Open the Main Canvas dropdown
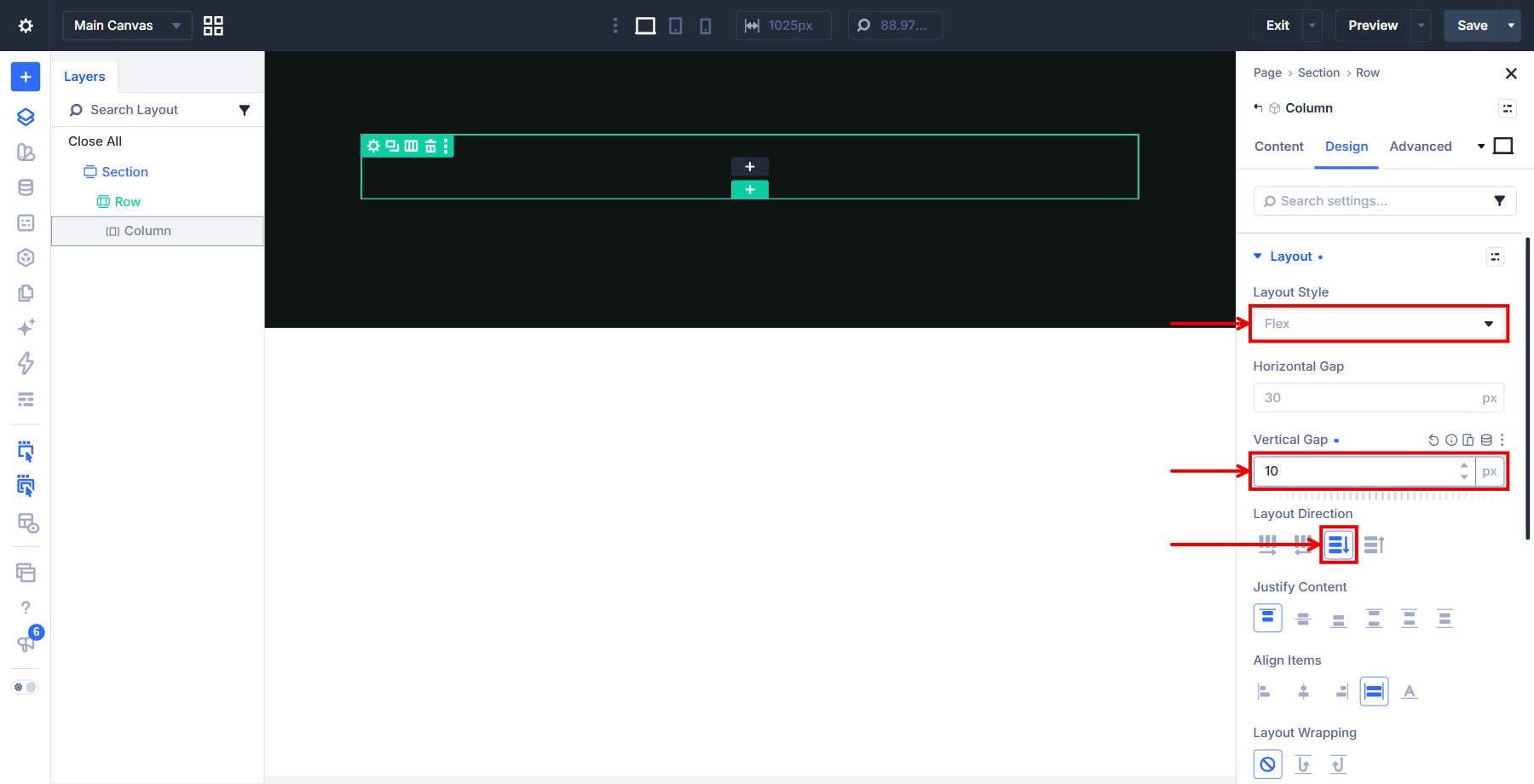The height and width of the screenshot is (784, 1534). click(127, 26)
